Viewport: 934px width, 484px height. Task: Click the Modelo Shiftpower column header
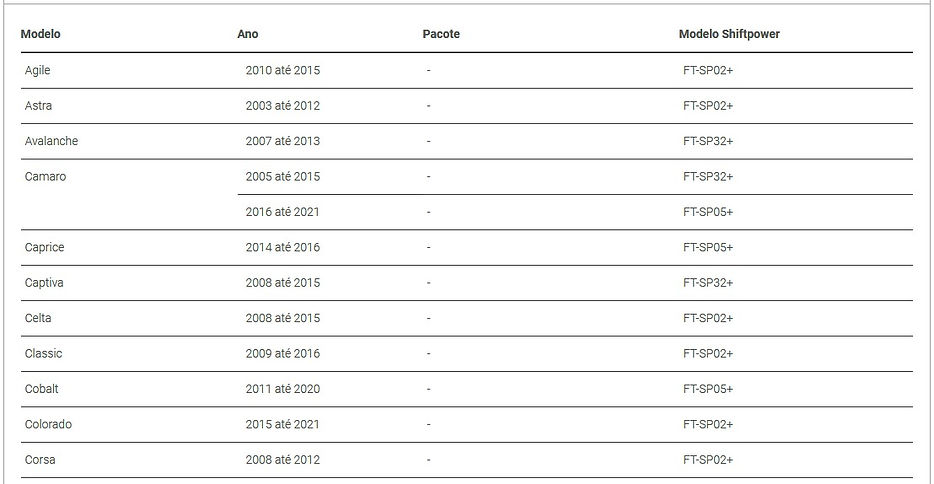[729, 34]
